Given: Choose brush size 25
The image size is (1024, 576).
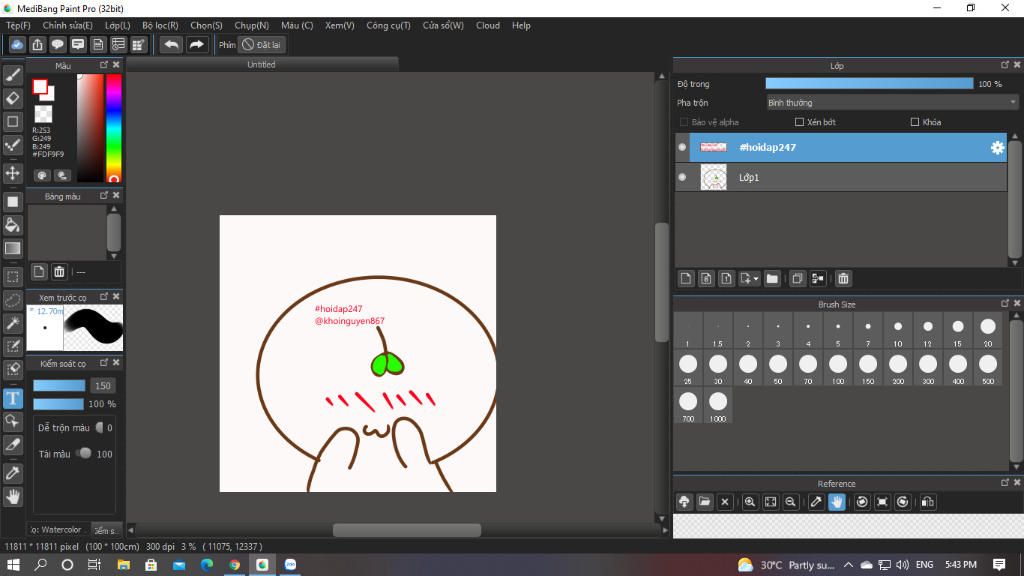Looking at the screenshot, I should click(688, 370).
